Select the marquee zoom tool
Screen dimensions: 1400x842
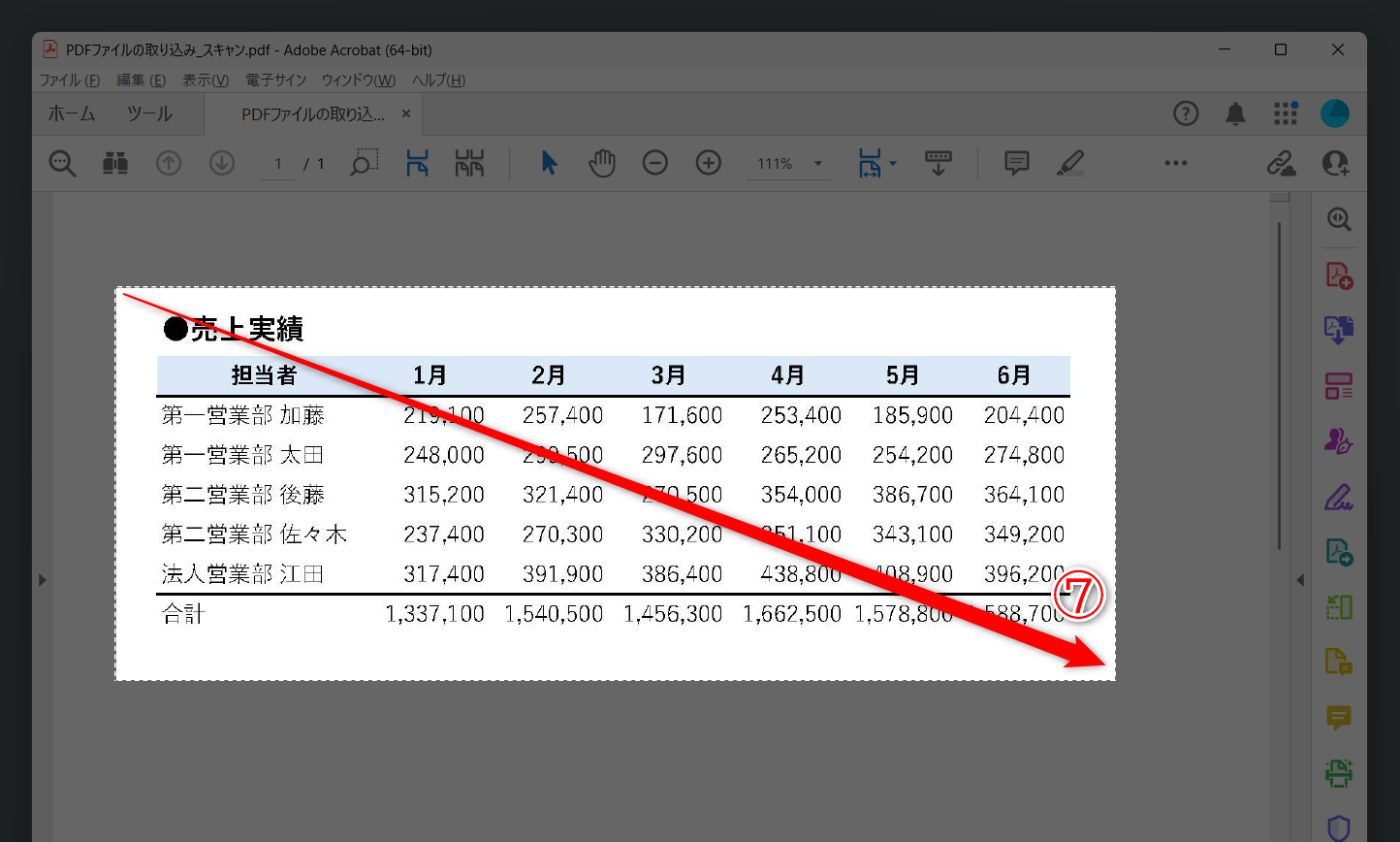coord(365,163)
